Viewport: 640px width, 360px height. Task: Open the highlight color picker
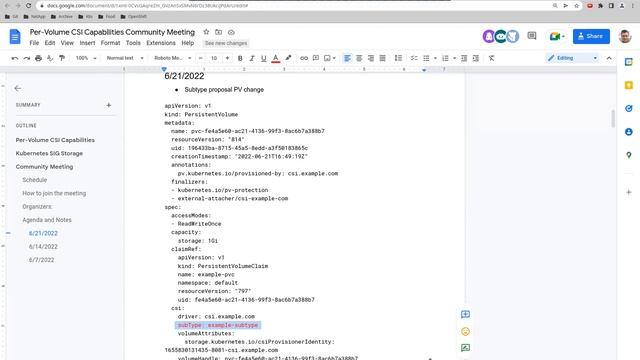point(288,58)
